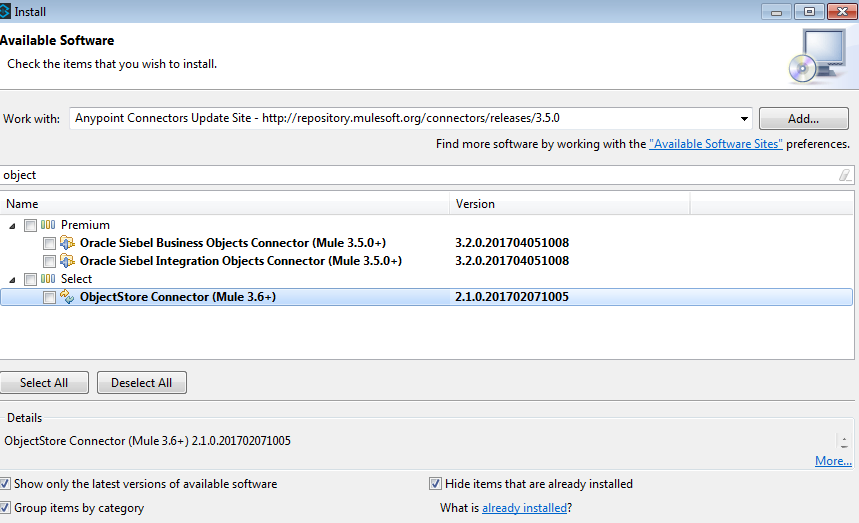
Task: Click the Install dialog title bar icon
Action: [x=6, y=11]
